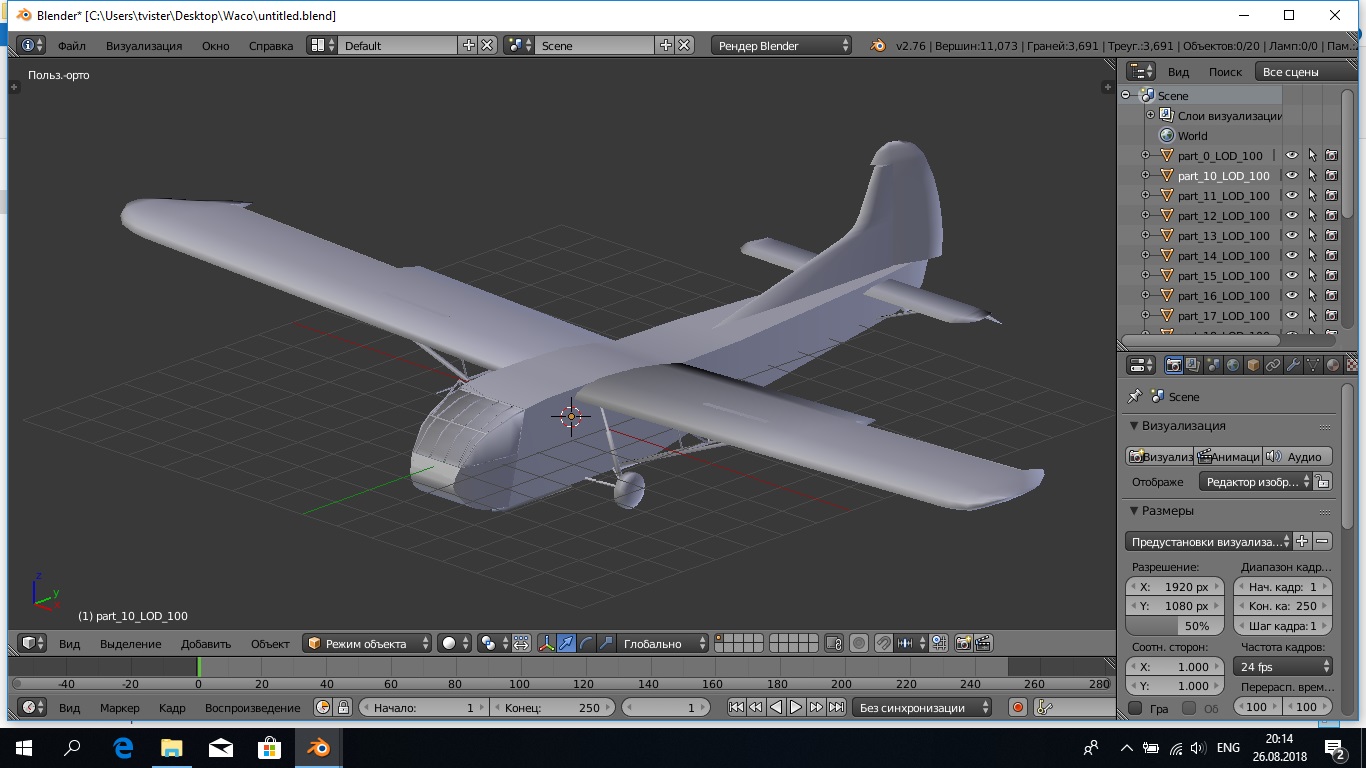The width and height of the screenshot is (1366, 768).
Task: Open the Modifiers wrench tab
Action: click(x=1293, y=366)
